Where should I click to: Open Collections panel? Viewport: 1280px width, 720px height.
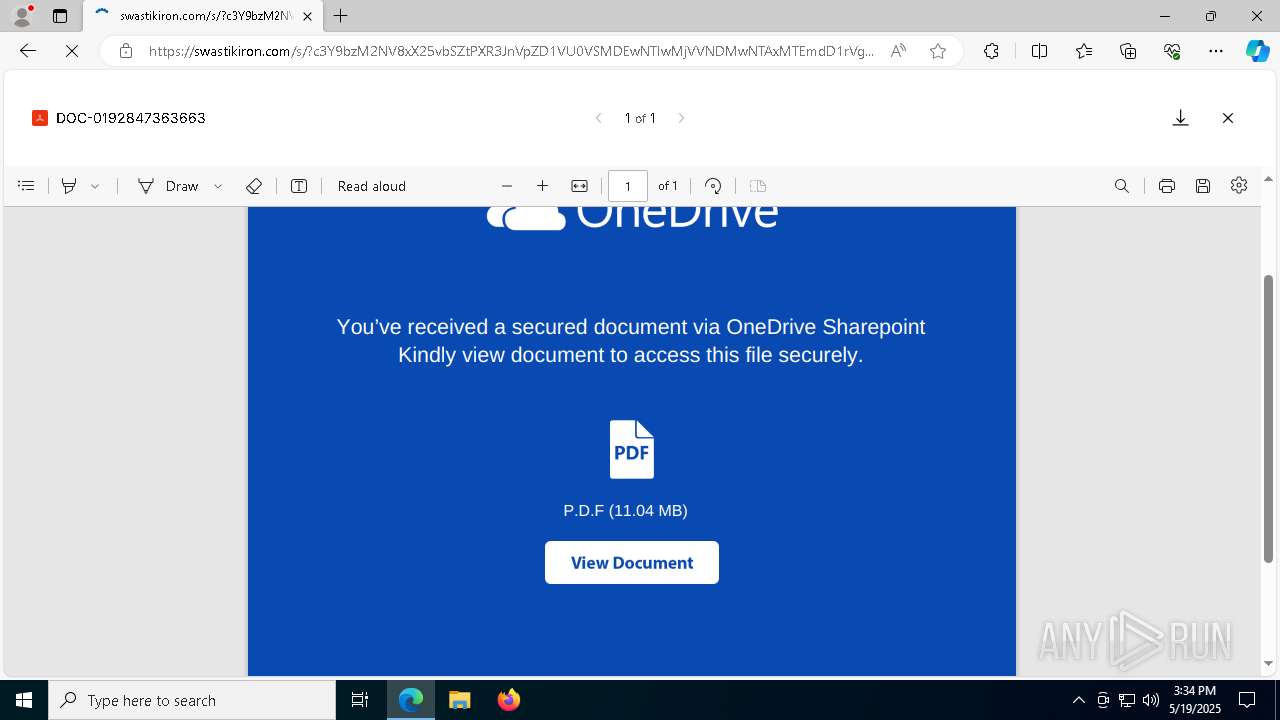pos(1128,51)
